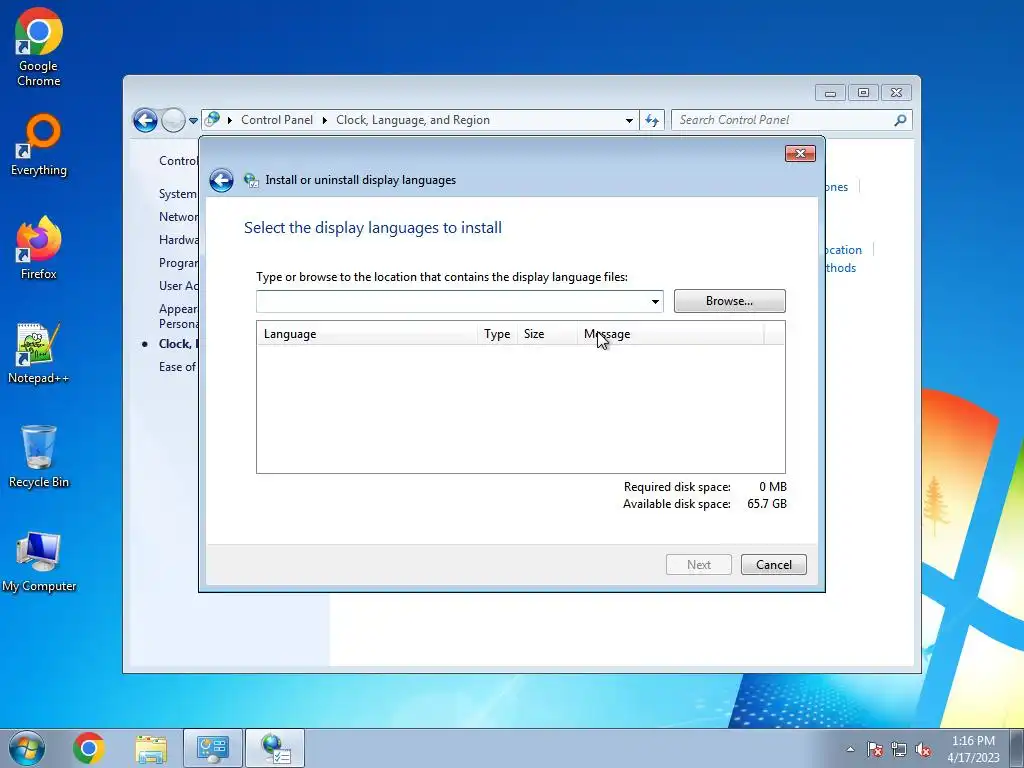This screenshot has height=768, width=1024.
Task: Expand arrow after Control Panel breadcrumb
Action: (325, 120)
